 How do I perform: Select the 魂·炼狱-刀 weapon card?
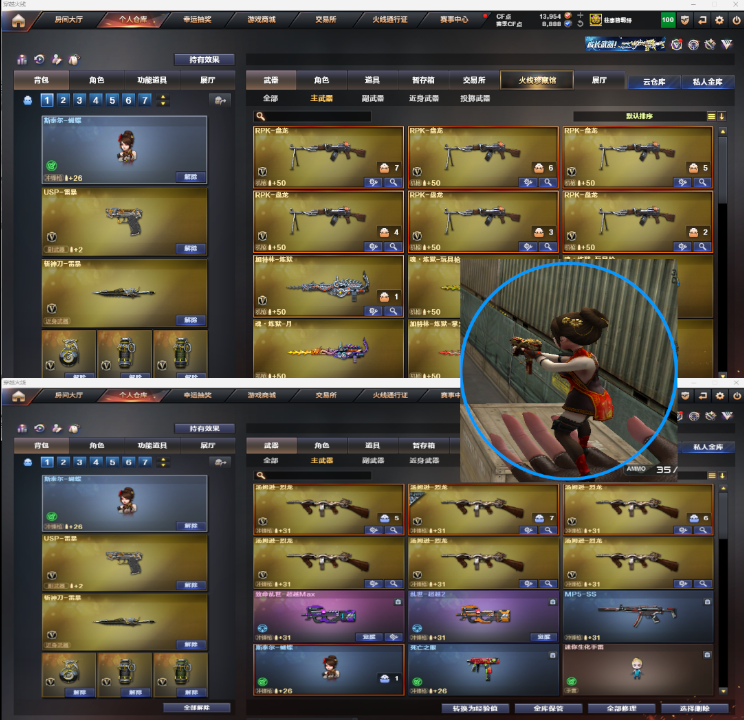pos(328,349)
